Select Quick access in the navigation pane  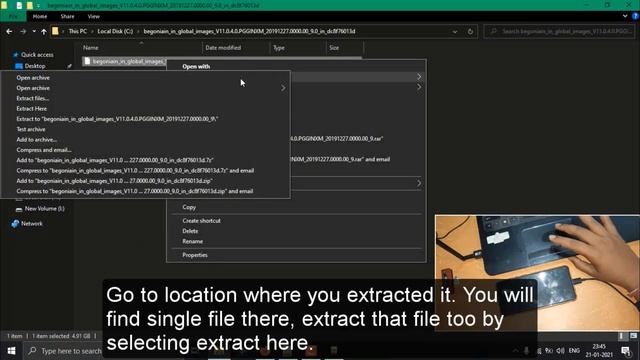(x=37, y=55)
